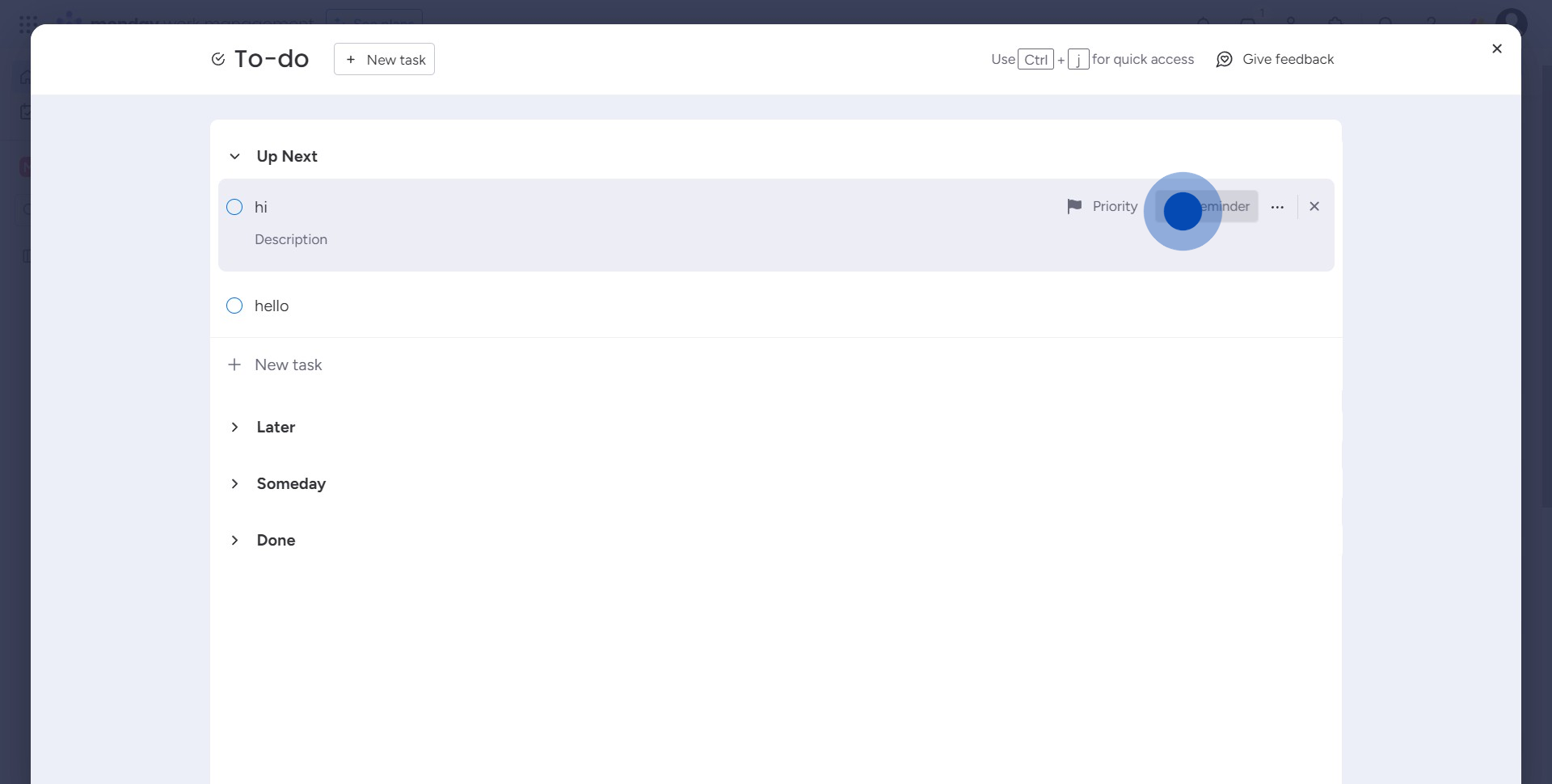1552x784 pixels.
Task: Click the Description field of task "hi"
Action: pos(291,239)
